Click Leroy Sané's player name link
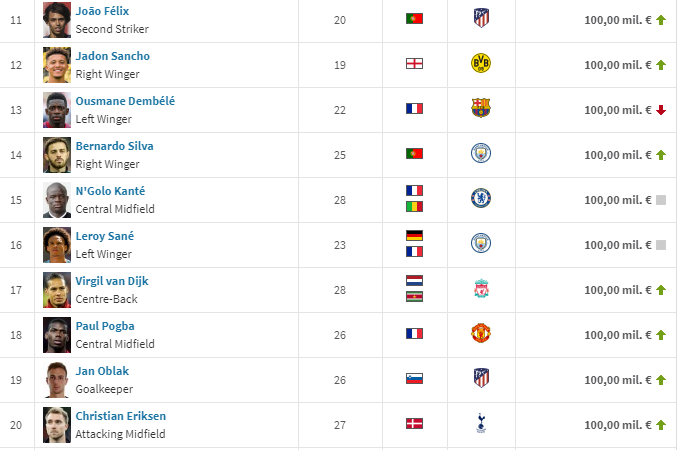 [104, 236]
